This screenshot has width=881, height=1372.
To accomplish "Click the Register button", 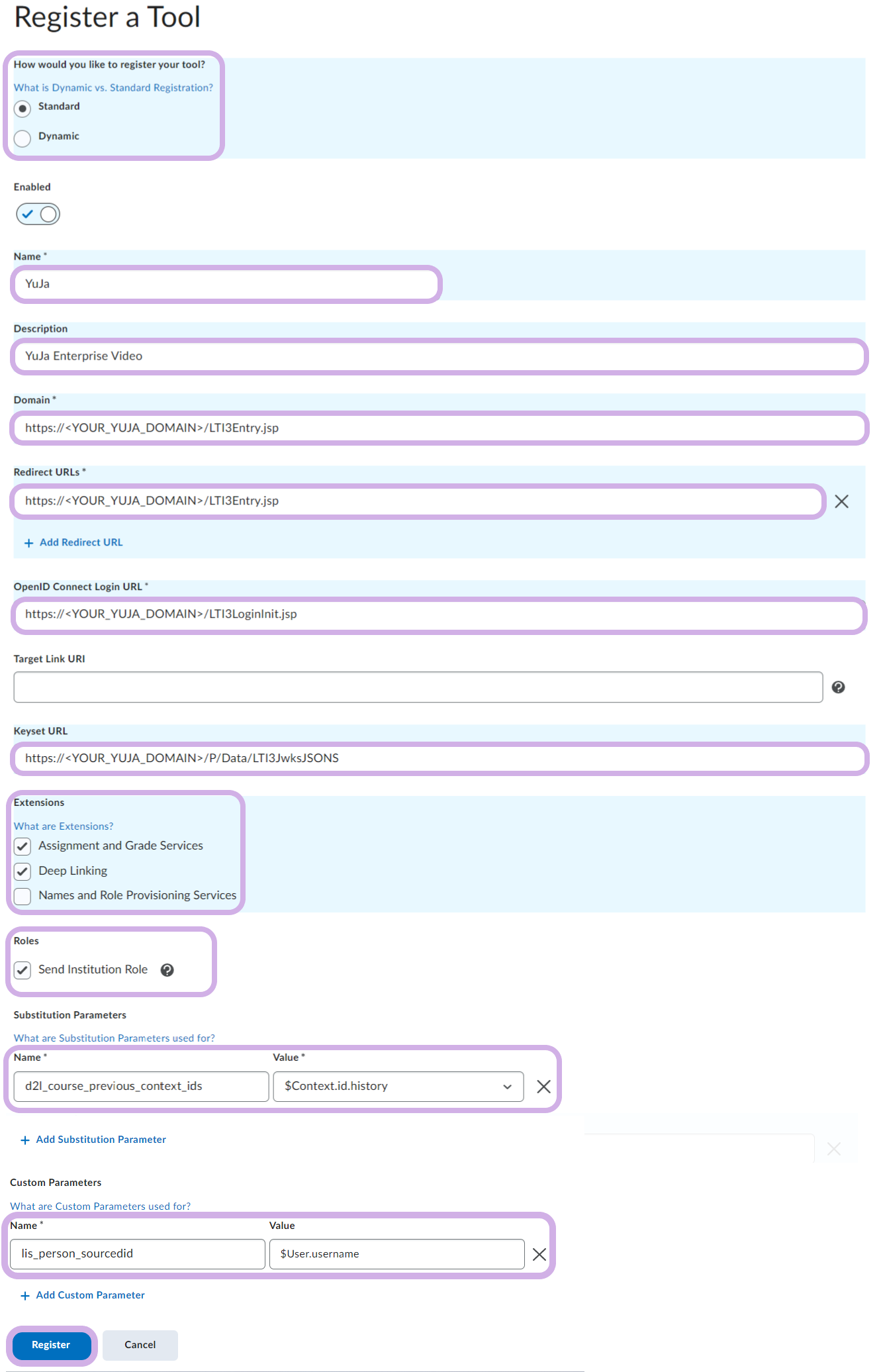I will click(51, 1345).
